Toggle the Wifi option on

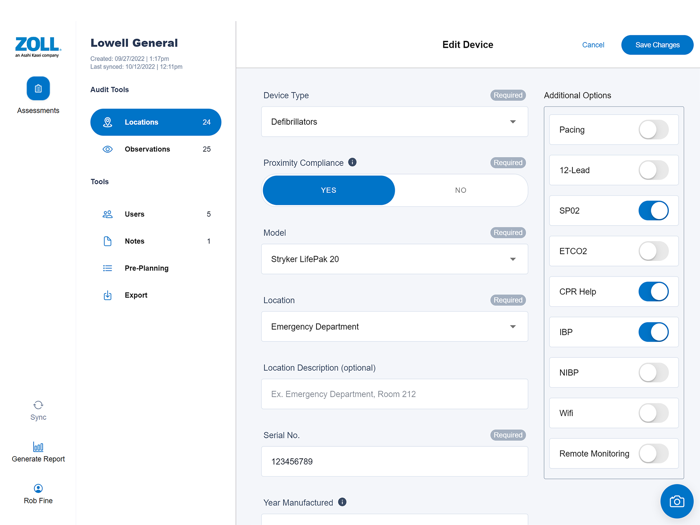tap(654, 413)
